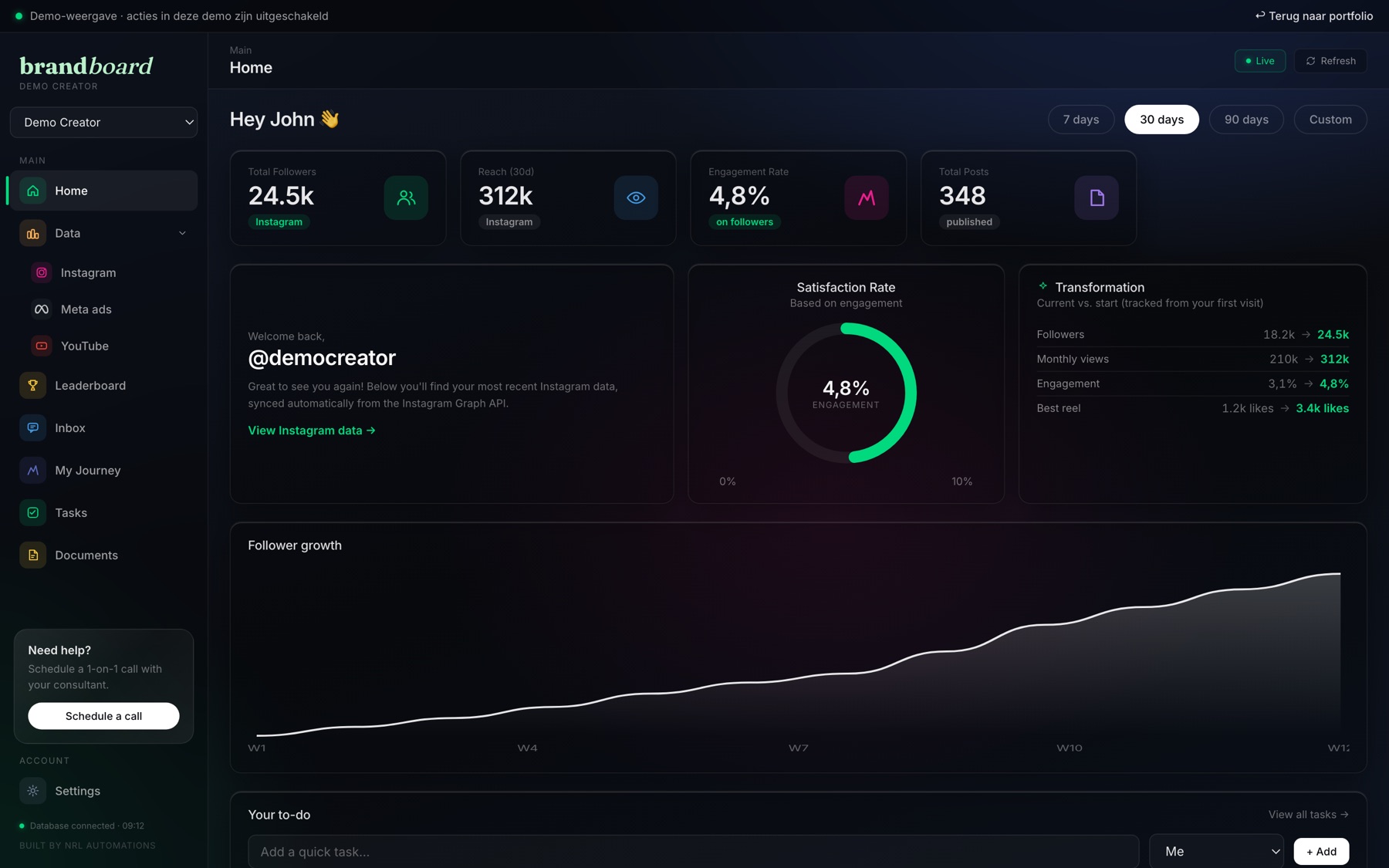Click the Best reel 3.4k likes value
This screenshot has height=868, width=1389.
coord(1323,408)
